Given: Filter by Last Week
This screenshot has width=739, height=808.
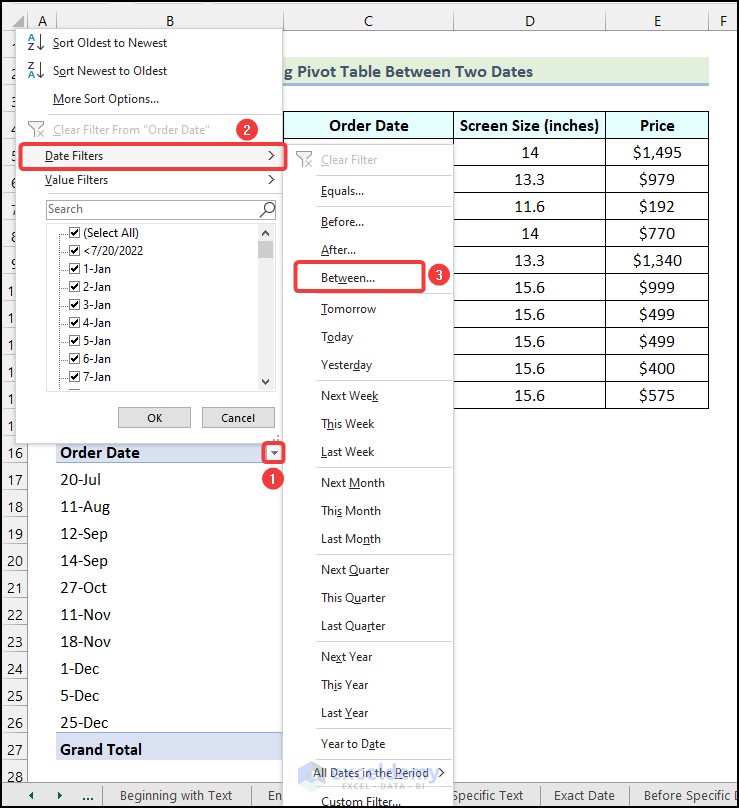Looking at the screenshot, I should (x=347, y=452).
